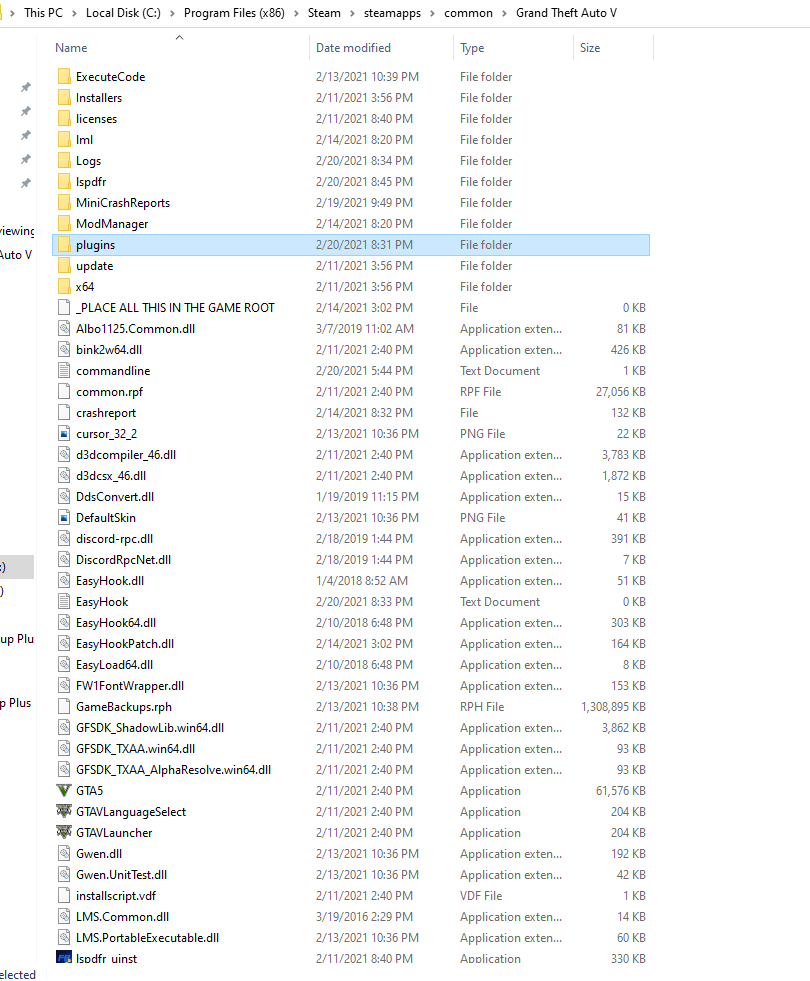Click the Installers folder icon
Viewport: 810px width, 981px height.
[x=64, y=98]
